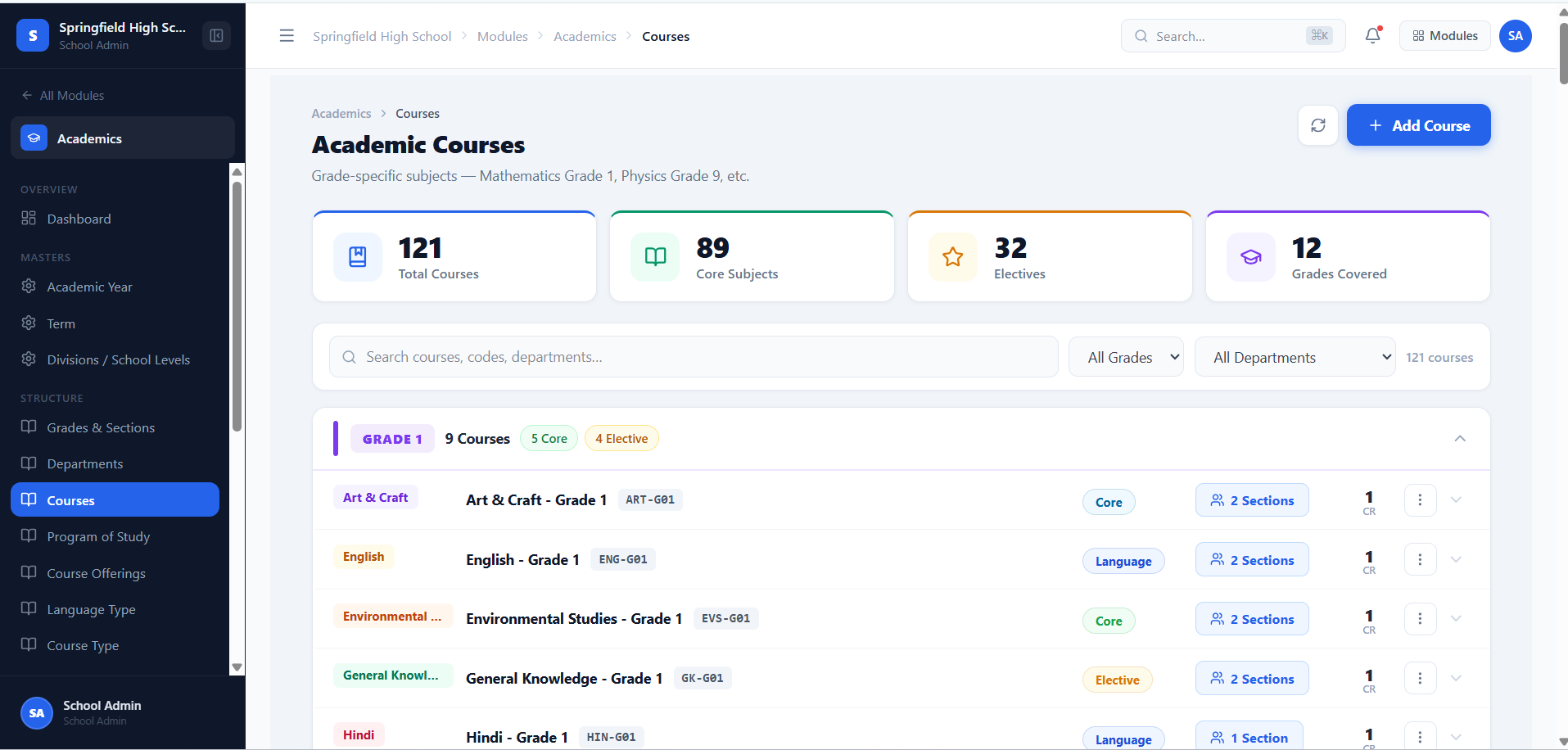Click the Modules button in header
Image resolution: width=1568 pixels, height=750 pixels.
1444,36
